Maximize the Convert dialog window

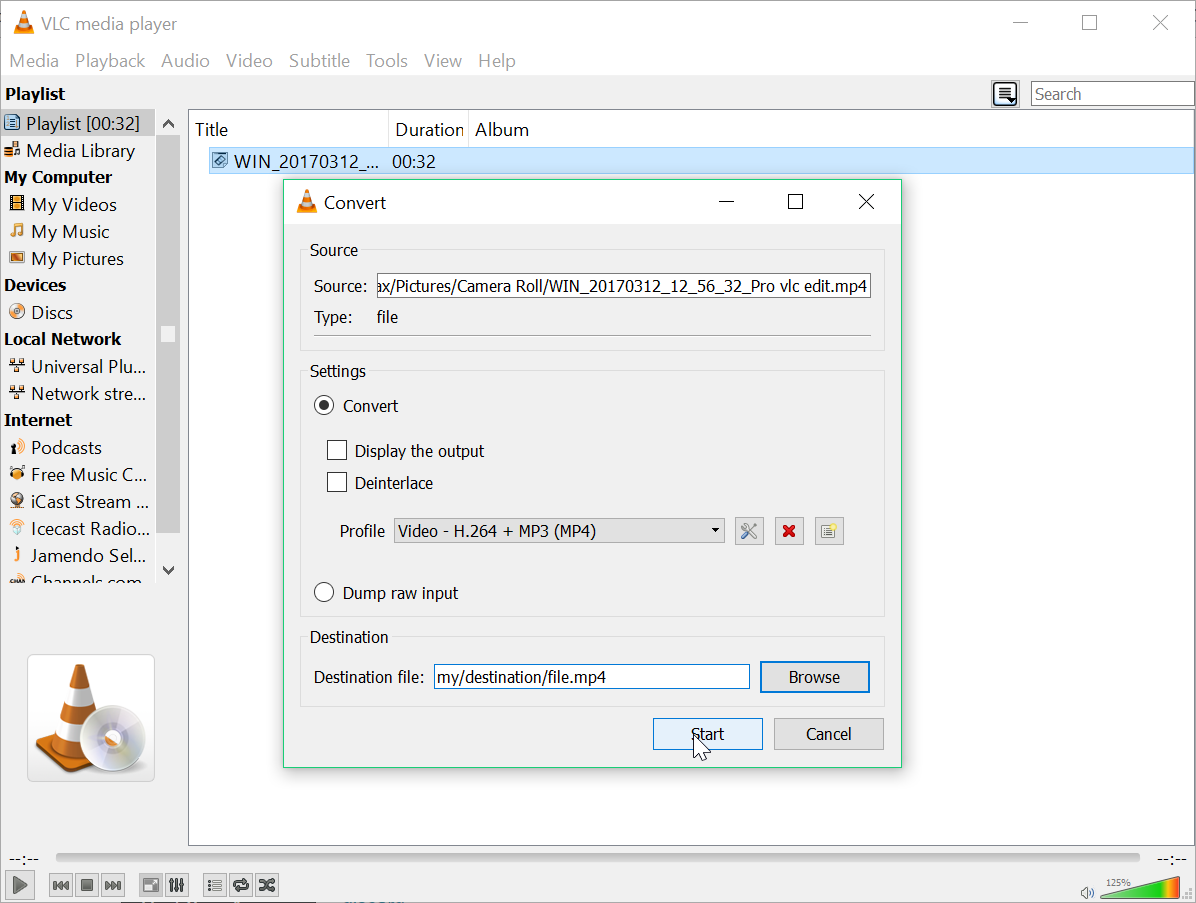pos(795,201)
